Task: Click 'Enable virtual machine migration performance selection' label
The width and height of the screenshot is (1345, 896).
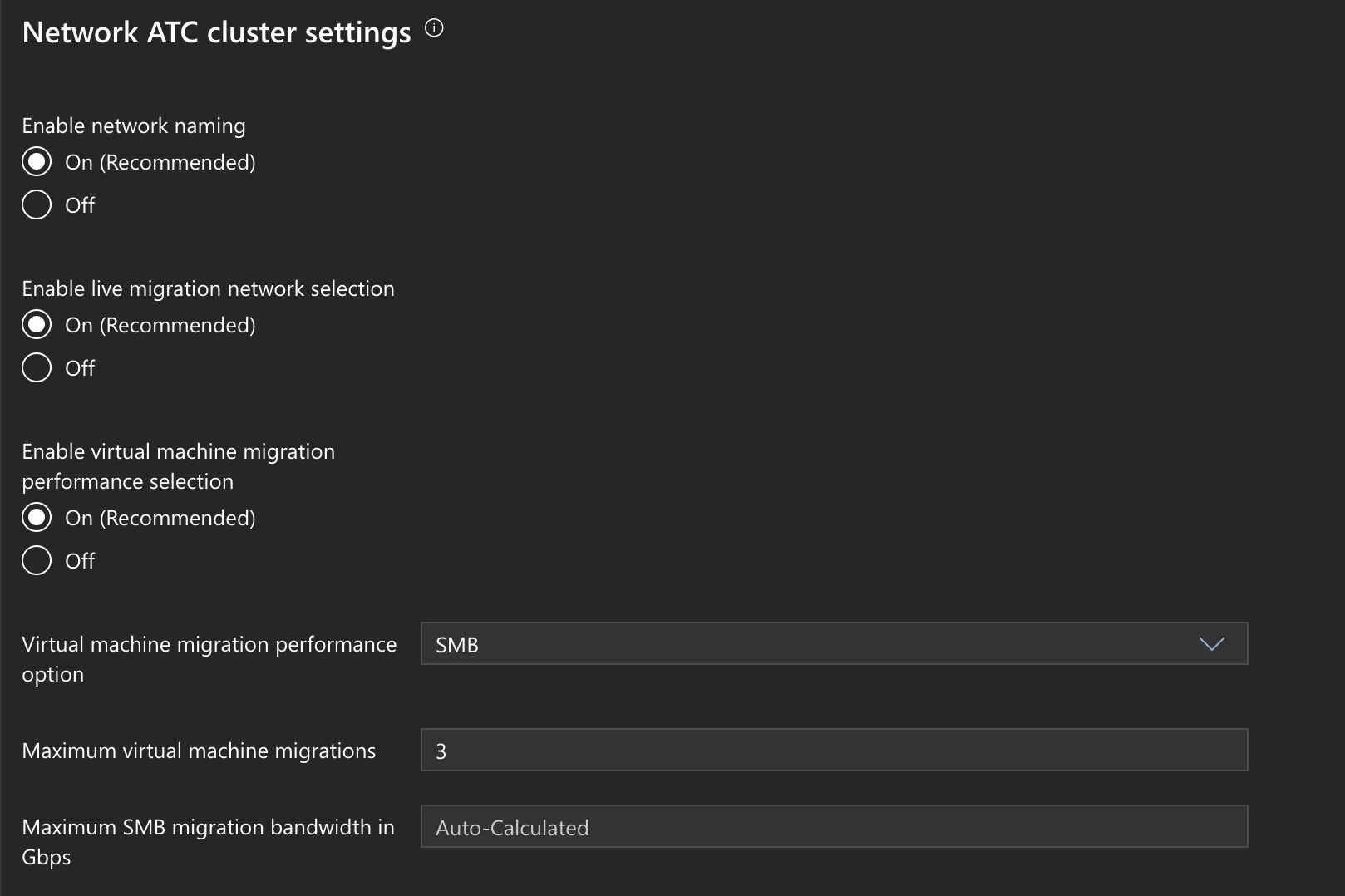Action: point(178,466)
